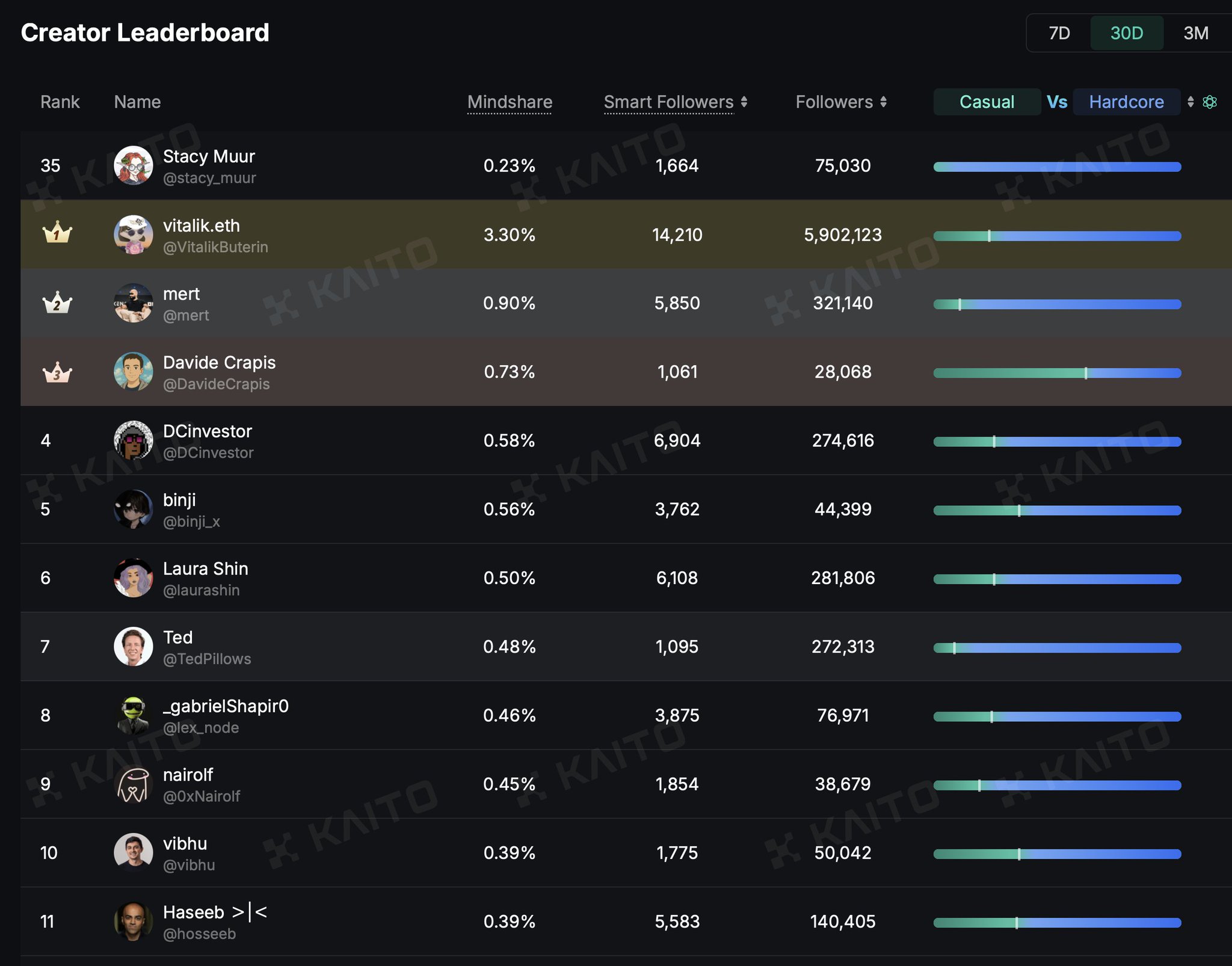Image resolution: width=1232 pixels, height=966 pixels.
Task: Click vitalik.eth's gold crown rank icon
Action: point(57,233)
